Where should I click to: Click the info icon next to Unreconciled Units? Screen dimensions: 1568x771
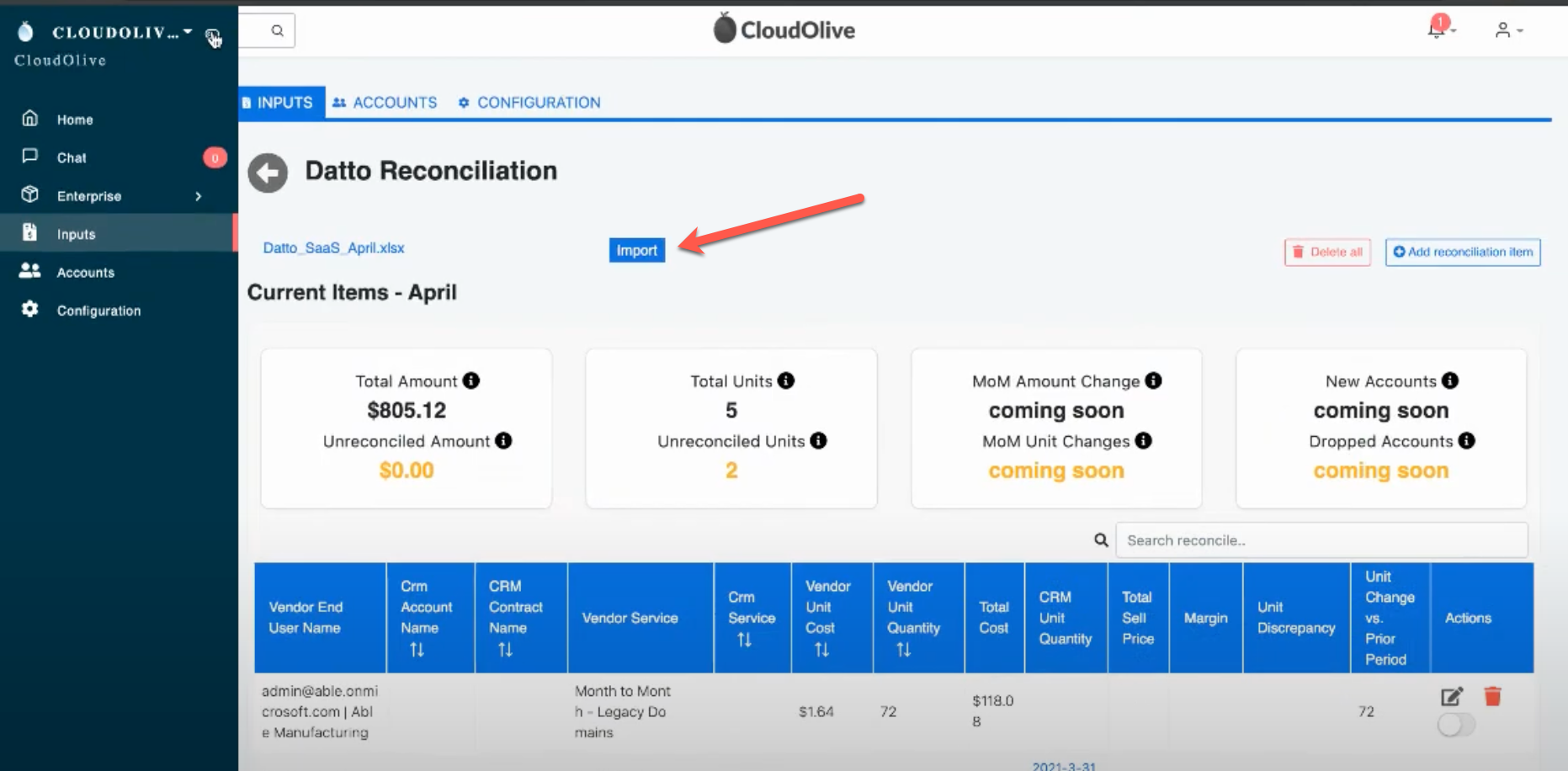tap(818, 440)
